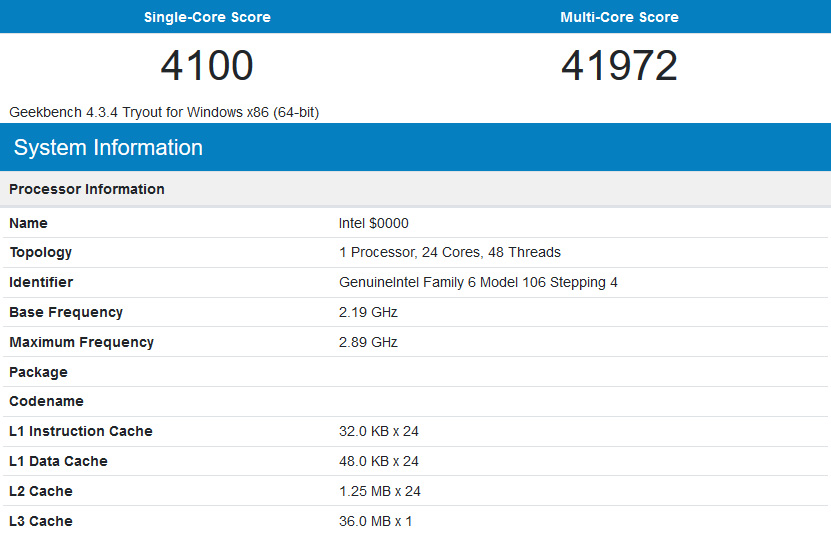Screen dimensions: 831x536
Task: Select the L1 Instruction Cache label
Action: pyautogui.click(x=81, y=432)
